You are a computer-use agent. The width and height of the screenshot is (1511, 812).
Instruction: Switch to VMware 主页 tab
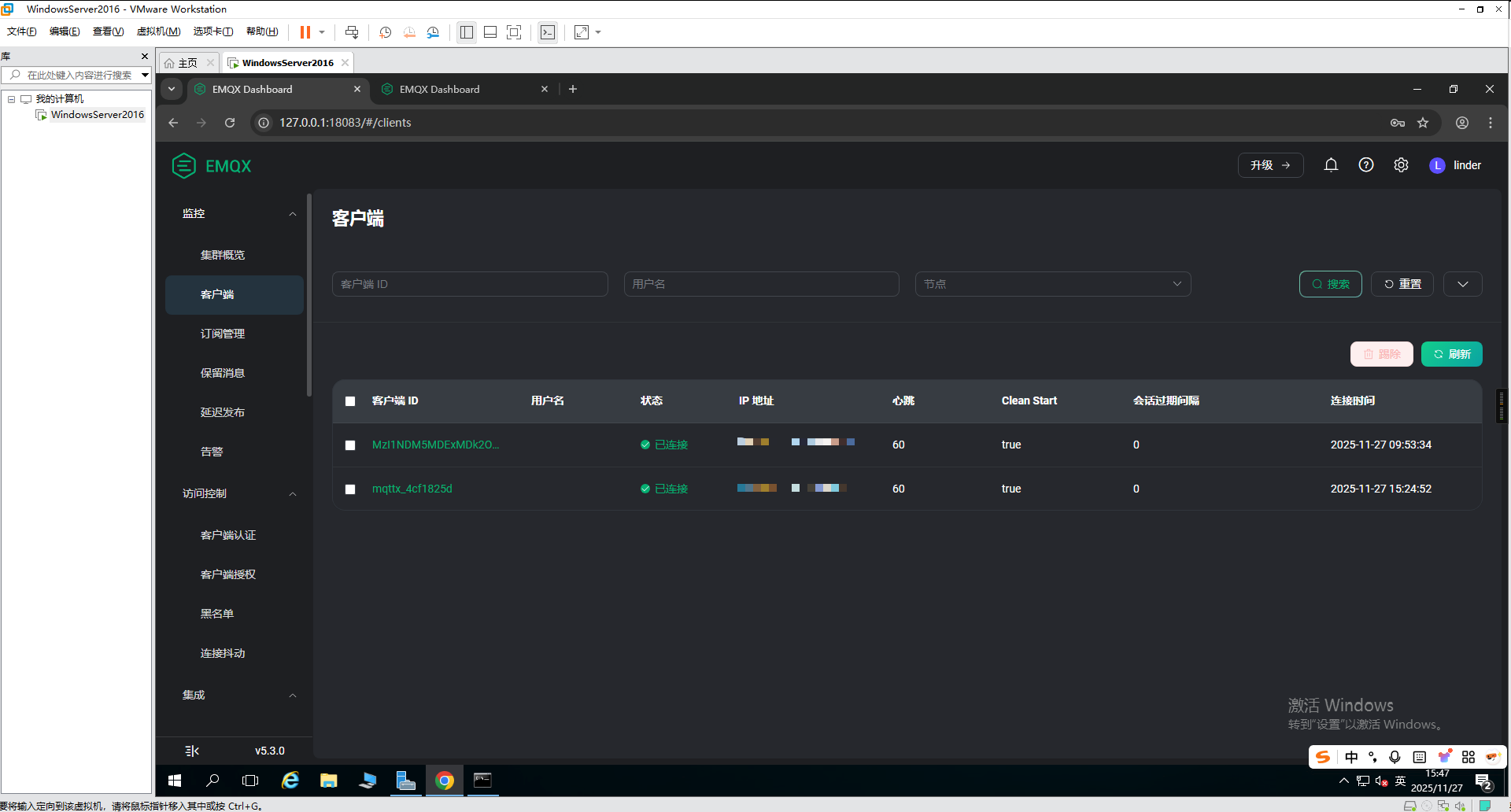[187, 63]
